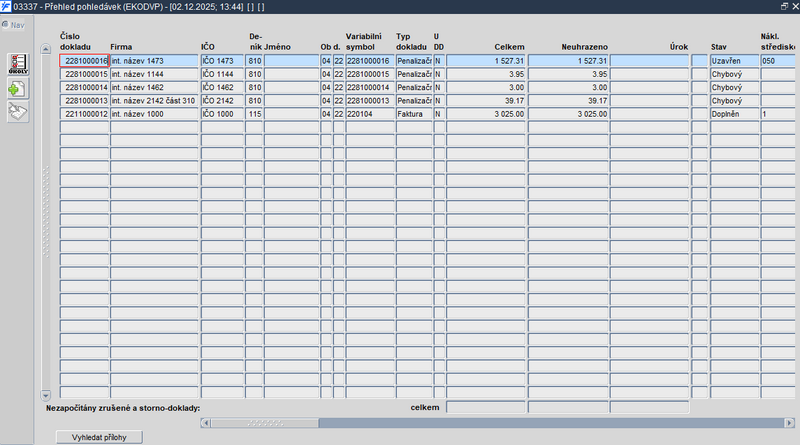
Task: Close the Přehled pohledávek window
Action: pos(795,6)
